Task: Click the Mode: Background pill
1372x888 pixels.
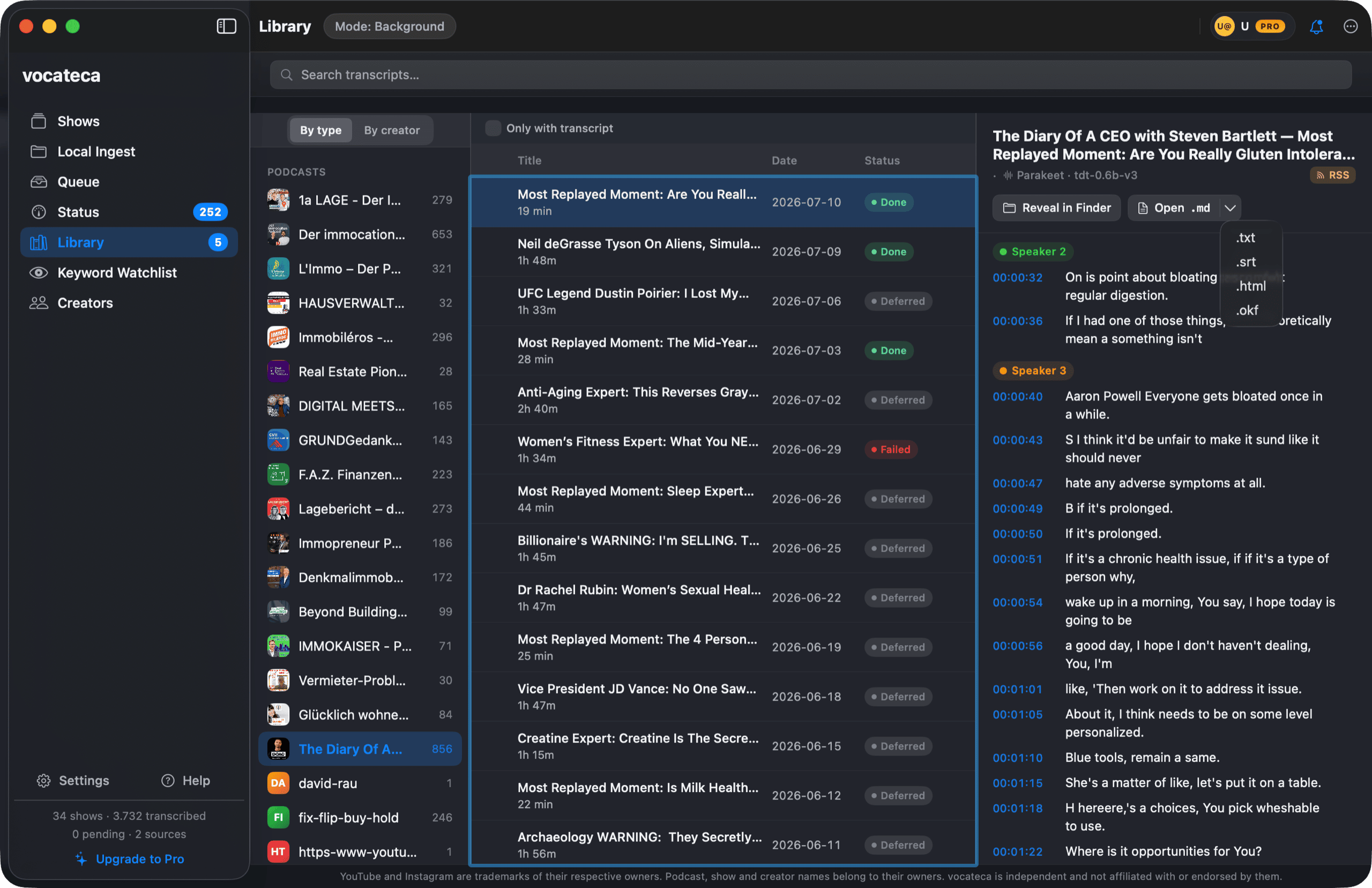Action: tap(390, 26)
